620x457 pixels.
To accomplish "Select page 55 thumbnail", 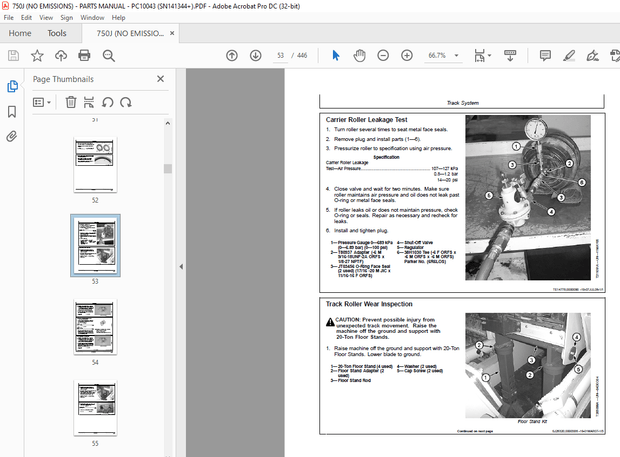I will 95,408.
